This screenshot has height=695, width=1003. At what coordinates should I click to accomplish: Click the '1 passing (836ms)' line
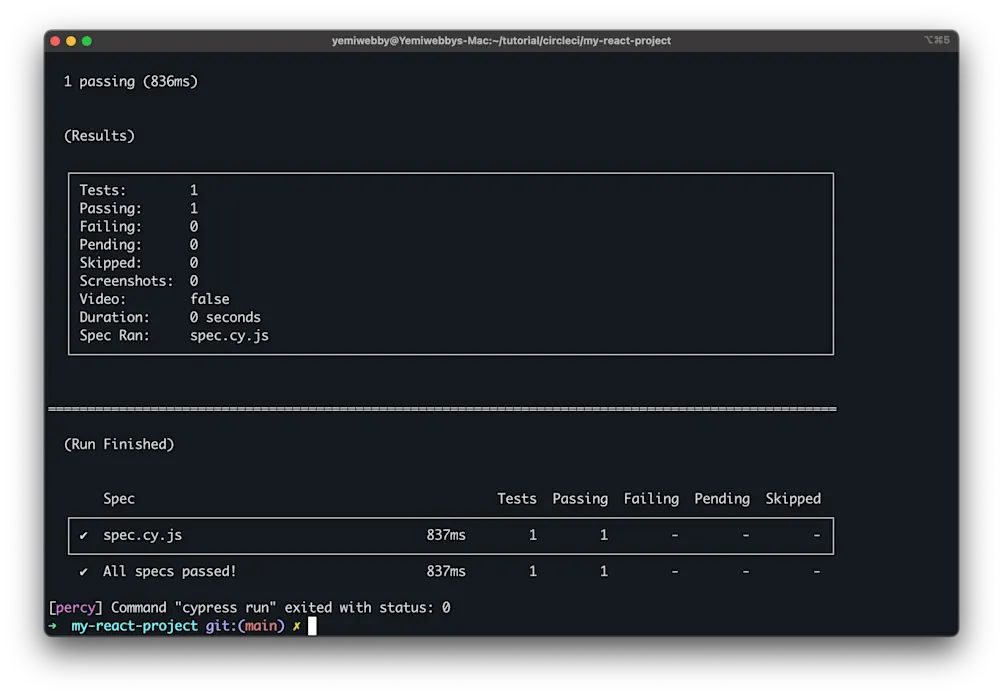coord(130,82)
